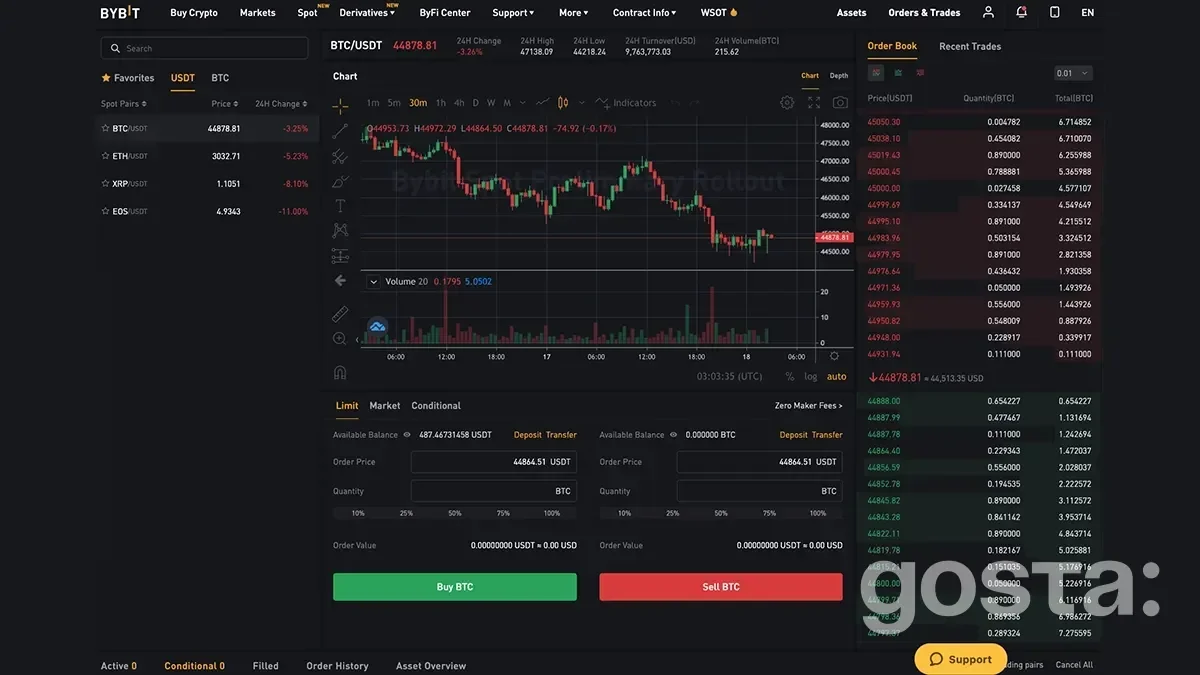Open the Order History tab
This screenshot has width=1200, height=675.
click(337, 666)
